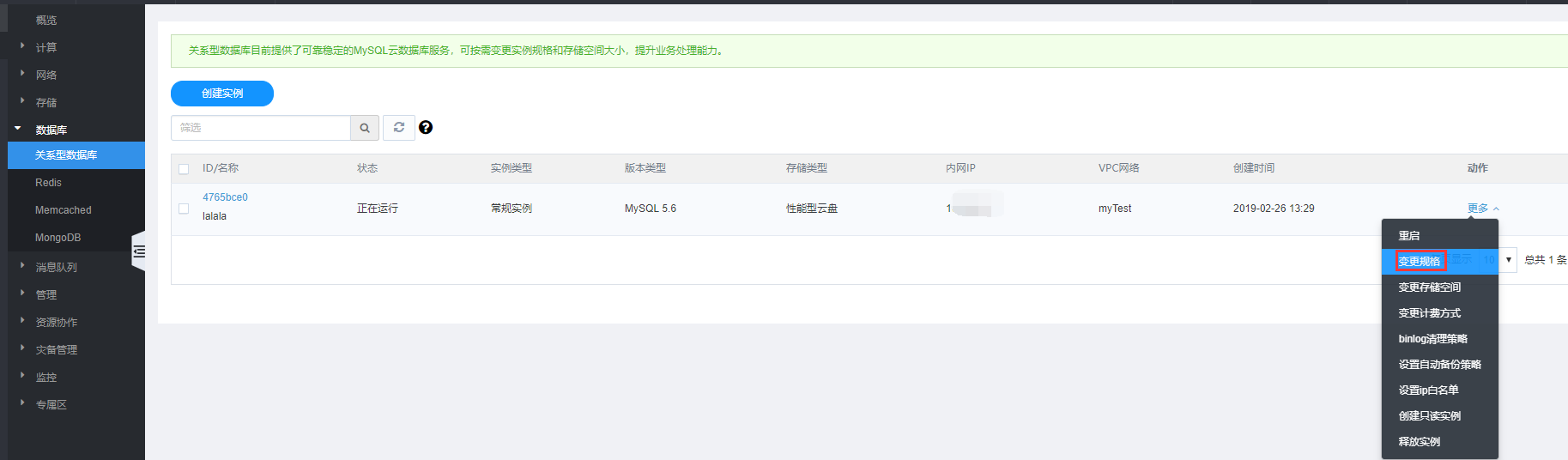Choose 释放实例 in the dropdown menu
The height and width of the screenshot is (460, 1568).
click(1420, 442)
